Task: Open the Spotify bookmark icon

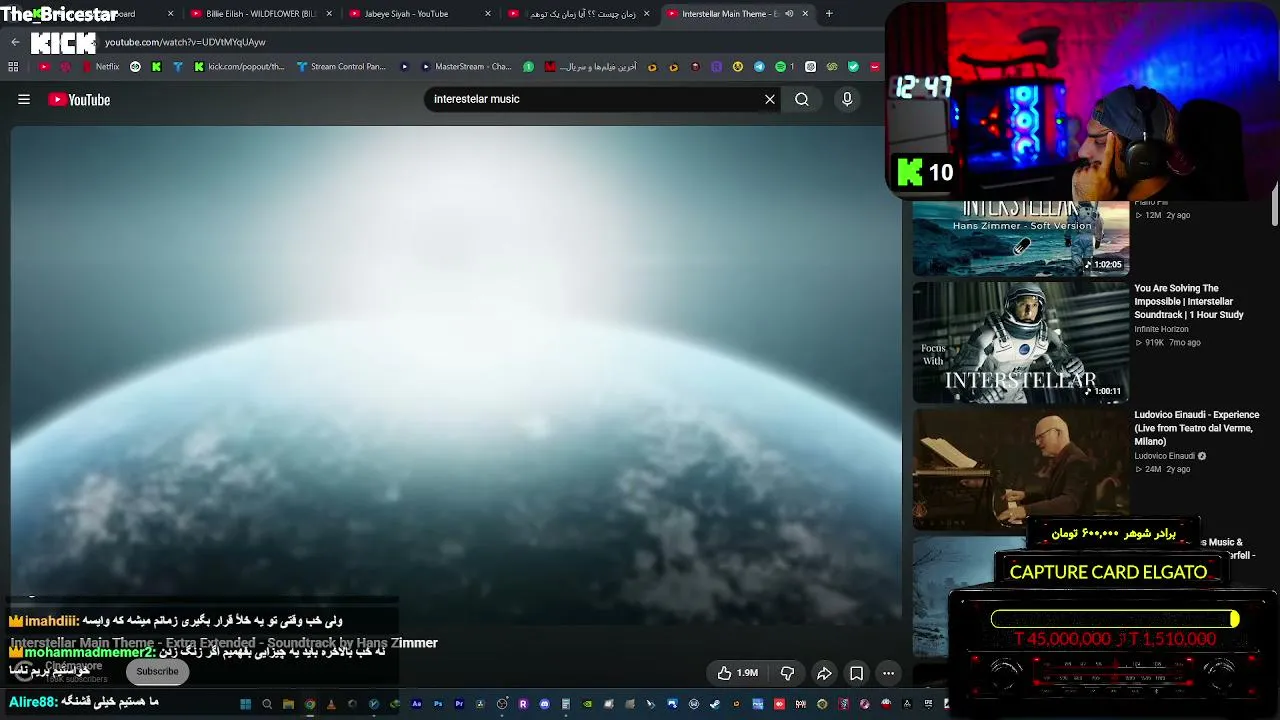Action: (781, 67)
